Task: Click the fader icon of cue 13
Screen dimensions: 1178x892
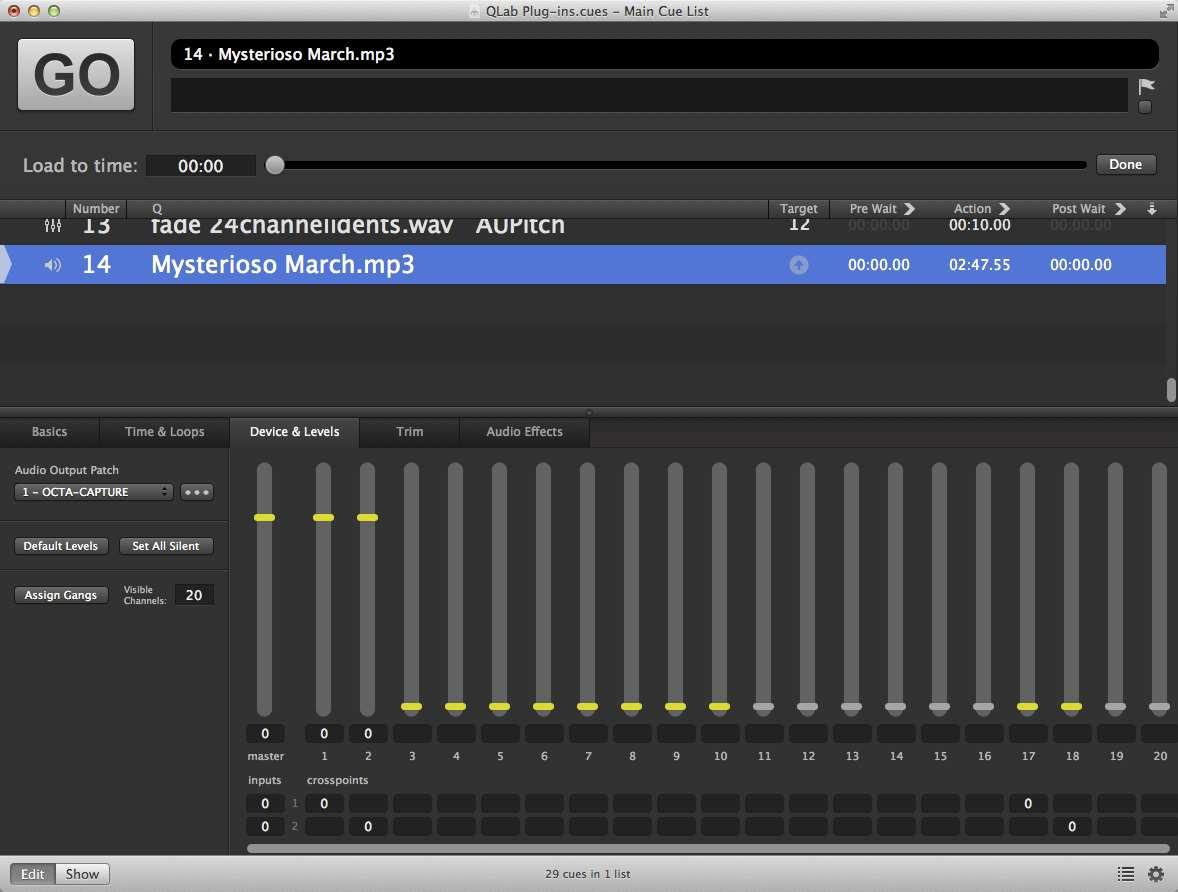Action: click(x=53, y=227)
